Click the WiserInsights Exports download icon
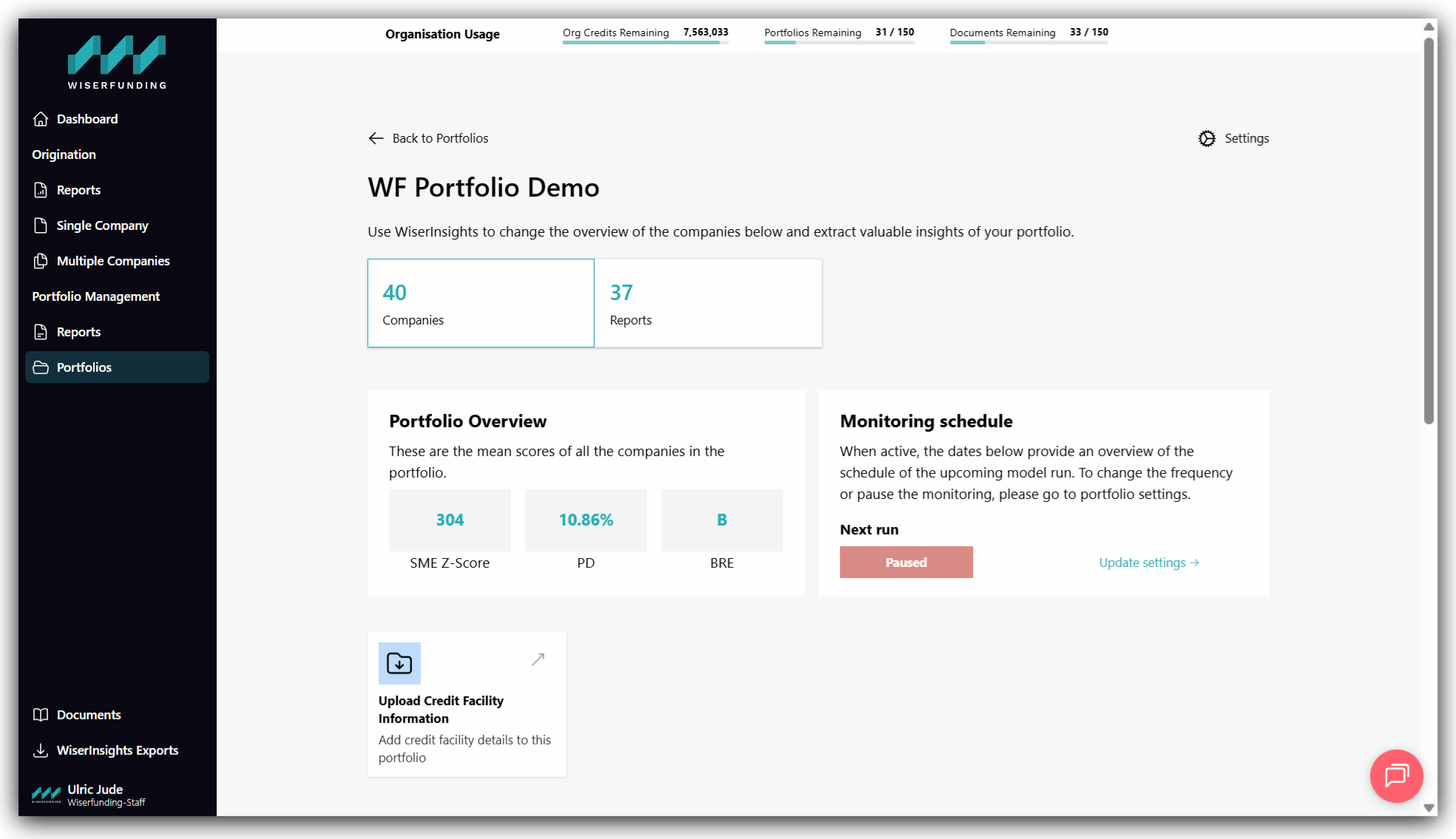 [x=41, y=750]
